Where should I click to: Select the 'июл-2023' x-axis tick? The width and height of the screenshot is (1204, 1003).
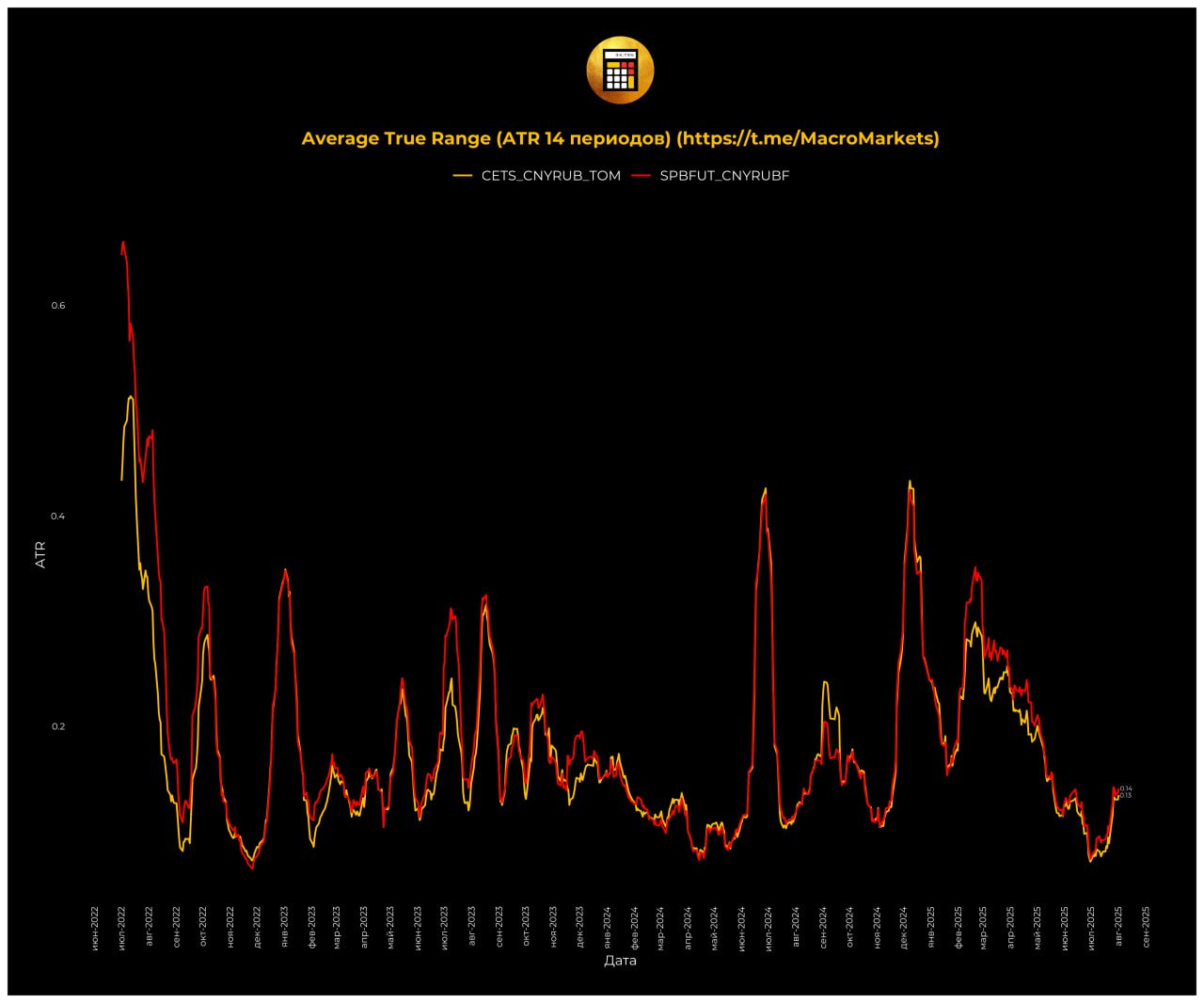(445, 928)
